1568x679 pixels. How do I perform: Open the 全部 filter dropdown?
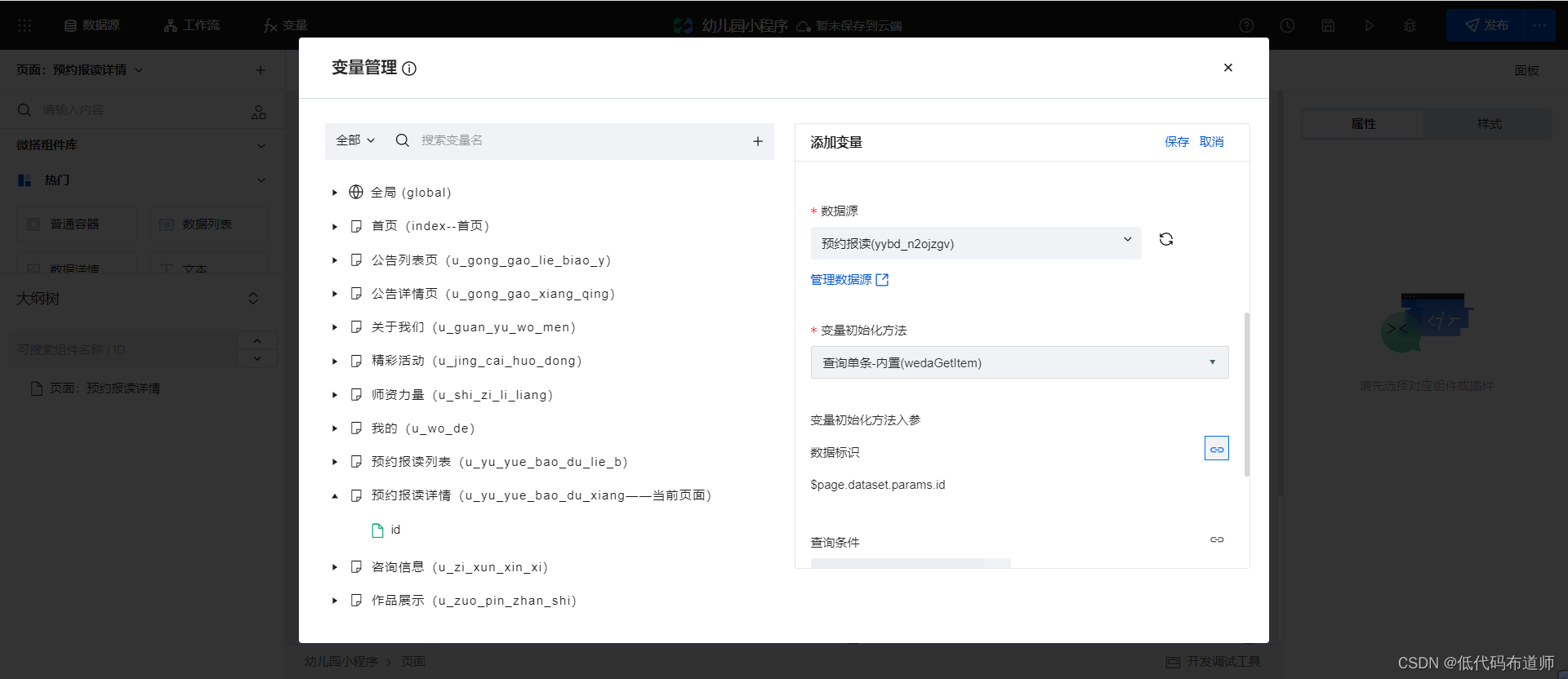(x=355, y=140)
